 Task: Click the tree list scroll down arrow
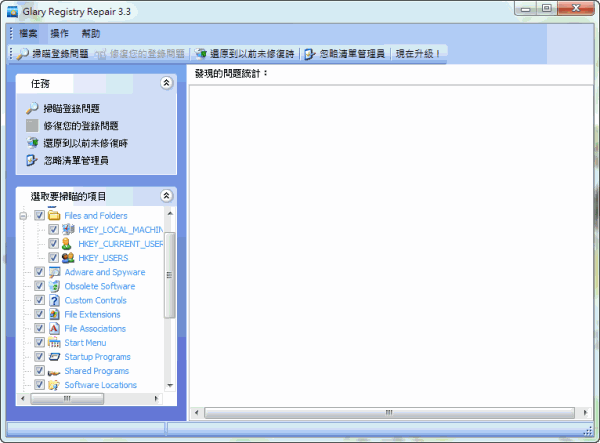pyautogui.click(x=170, y=385)
